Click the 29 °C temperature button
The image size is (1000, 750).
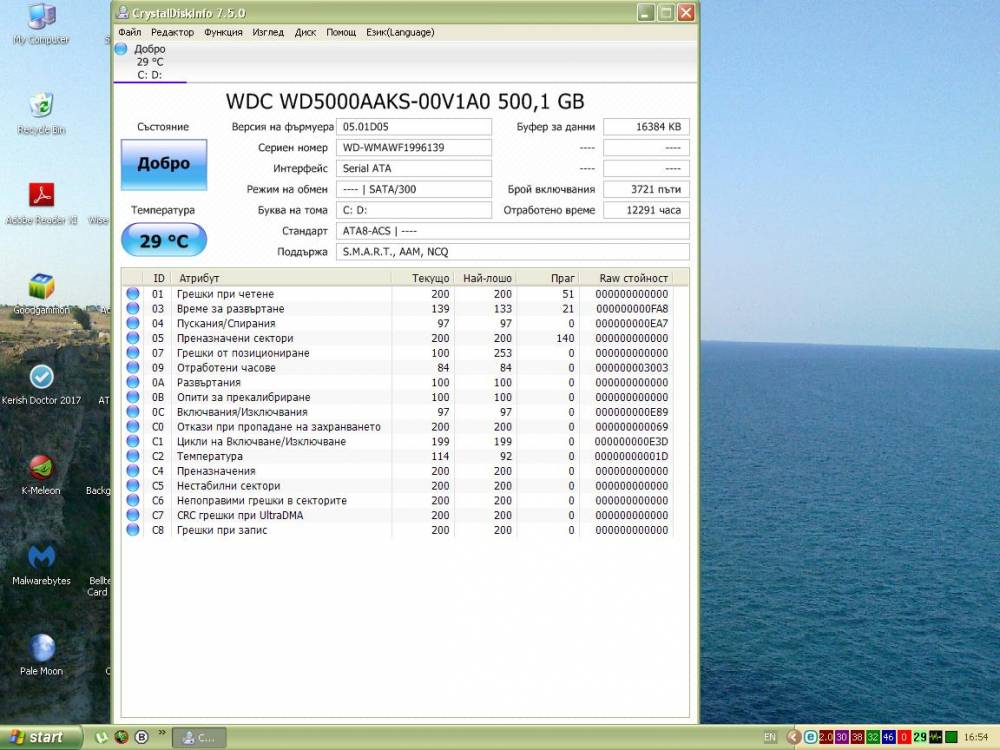(164, 240)
